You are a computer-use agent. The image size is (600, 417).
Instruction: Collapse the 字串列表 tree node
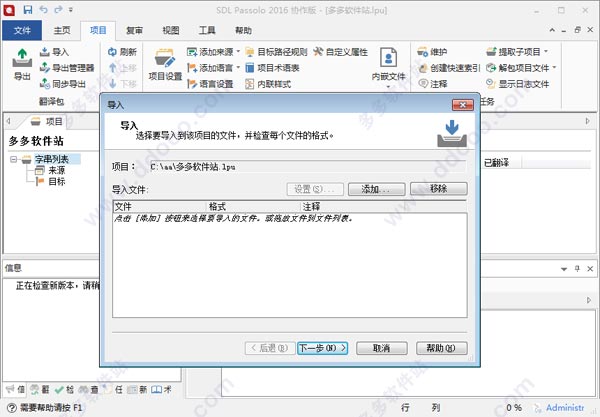14,159
